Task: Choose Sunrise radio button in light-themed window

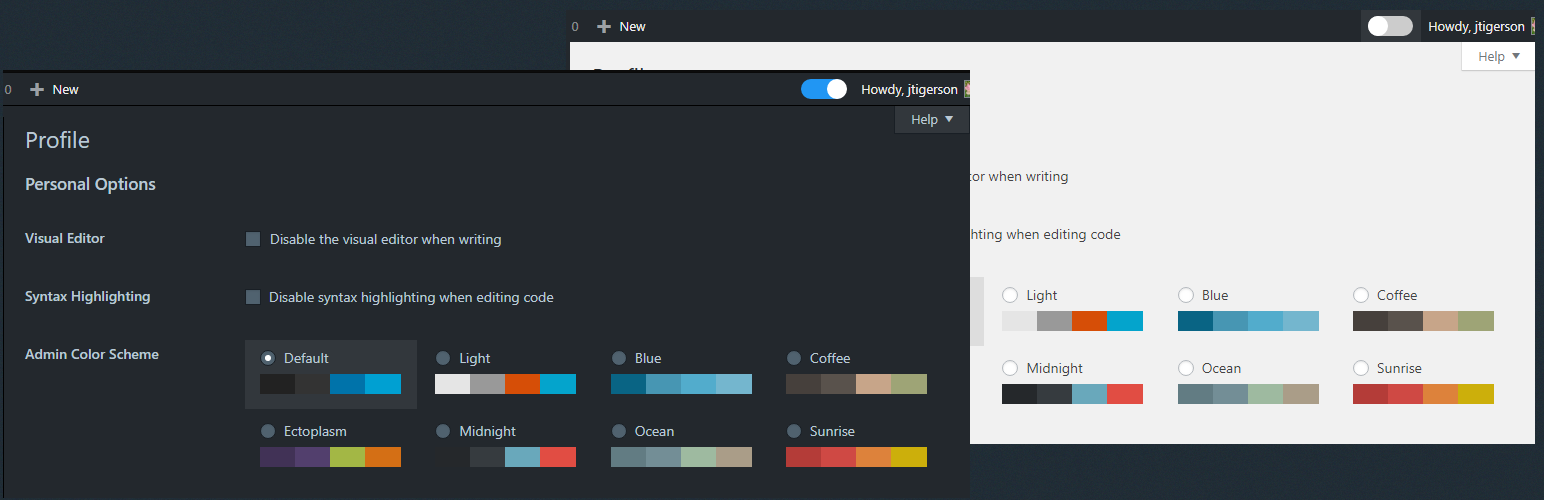Action: [x=1361, y=368]
